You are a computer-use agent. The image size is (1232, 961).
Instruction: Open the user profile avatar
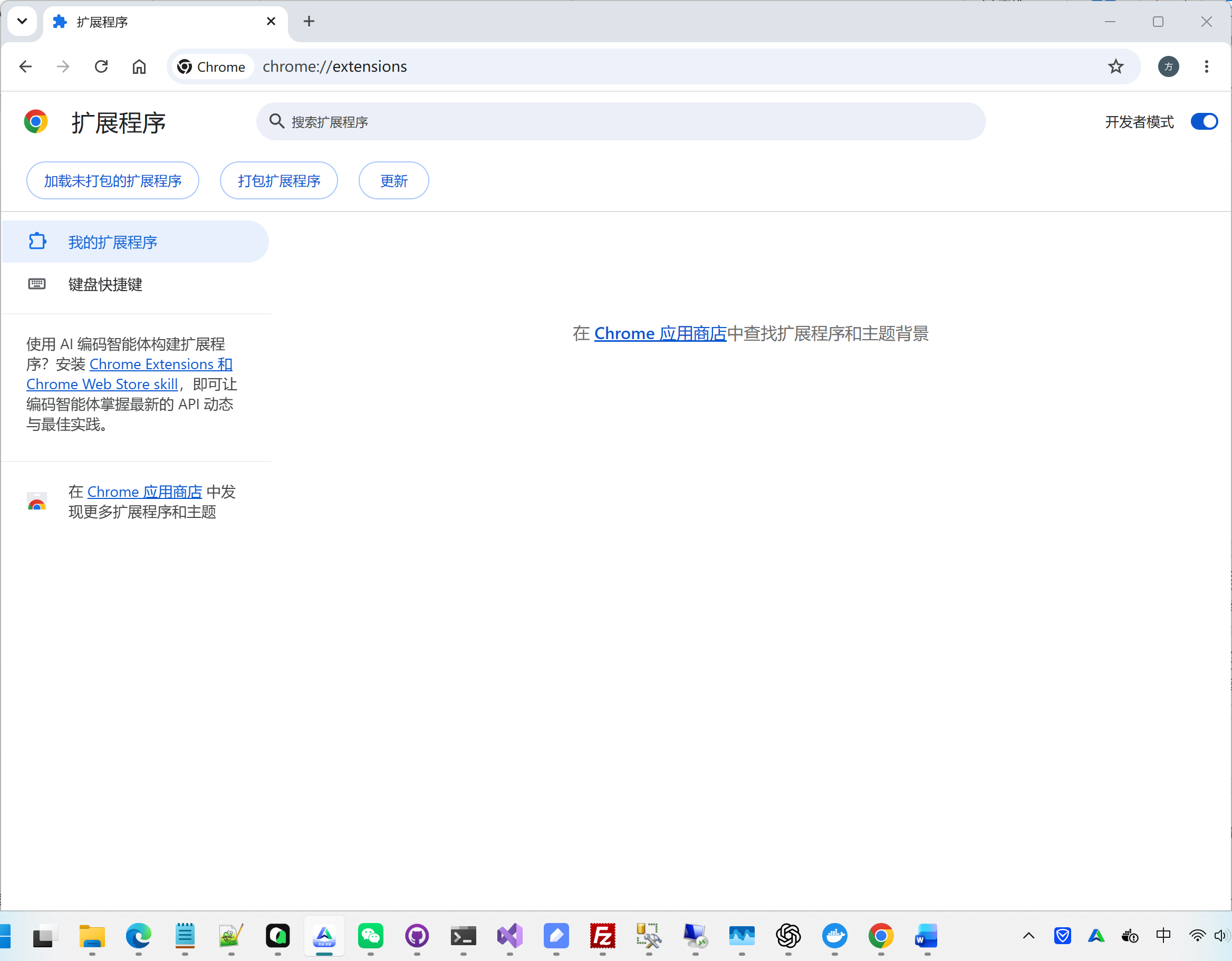[1168, 66]
